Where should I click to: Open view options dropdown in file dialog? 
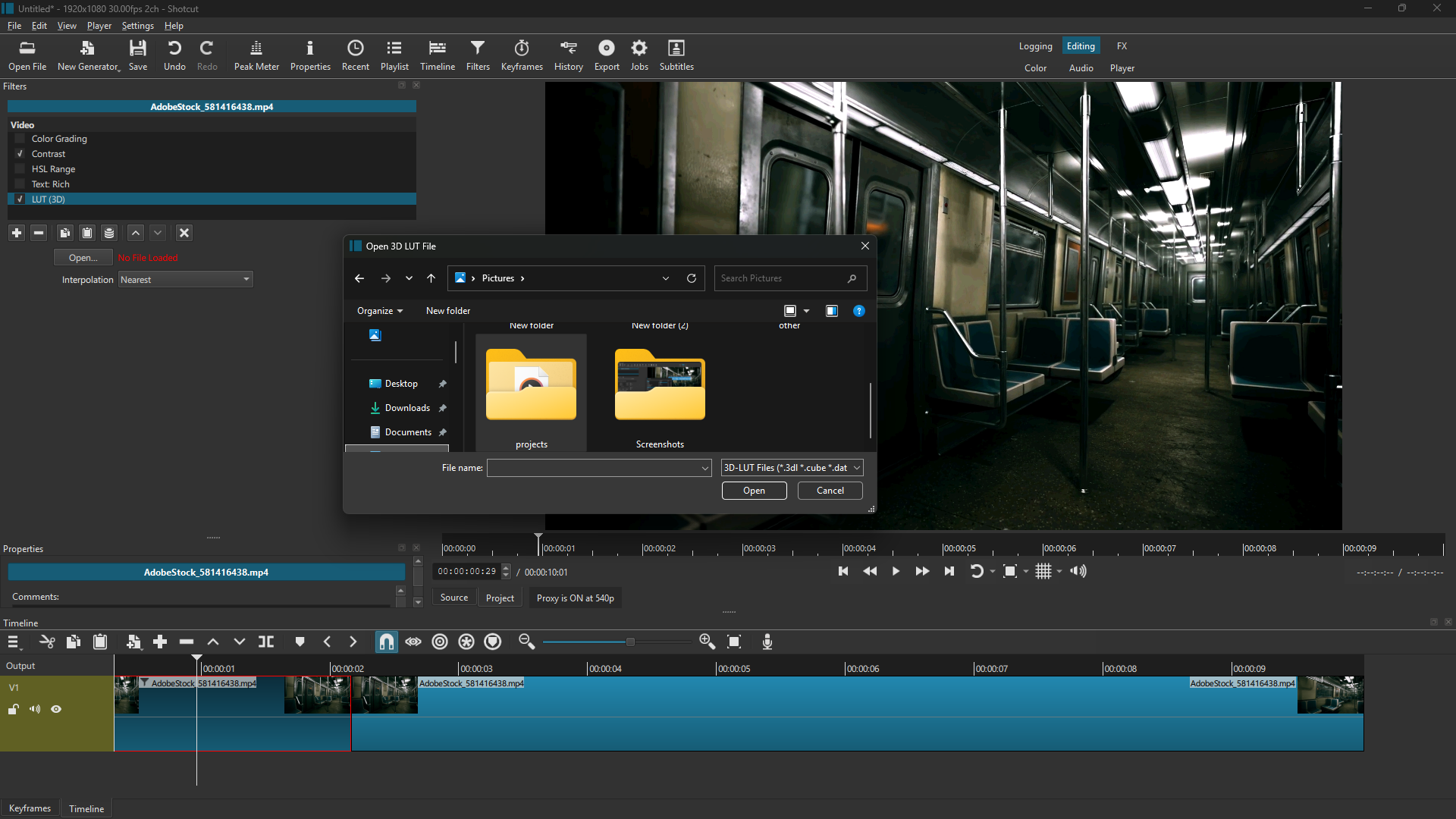pos(806,311)
